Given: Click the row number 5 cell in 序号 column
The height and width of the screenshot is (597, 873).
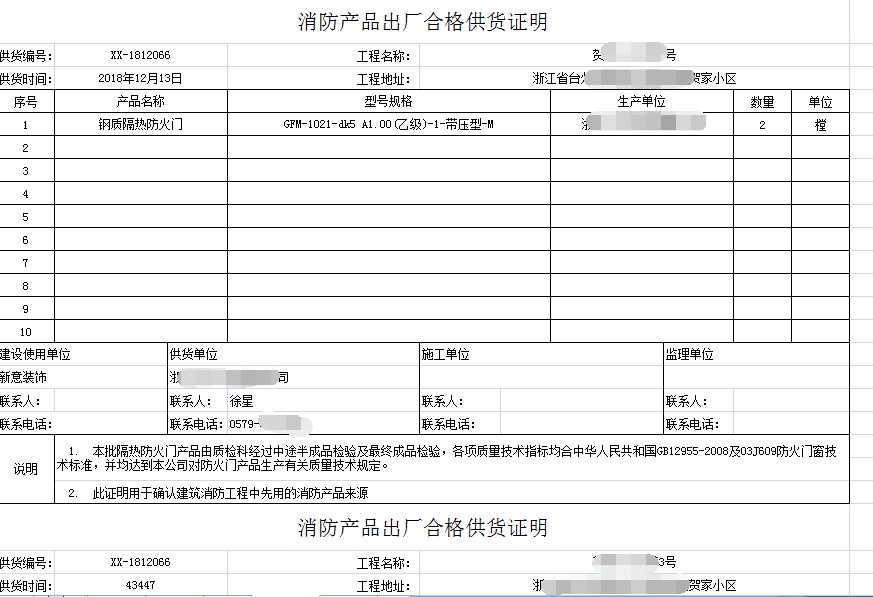Looking at the screenshot, I should click(26, 217).
